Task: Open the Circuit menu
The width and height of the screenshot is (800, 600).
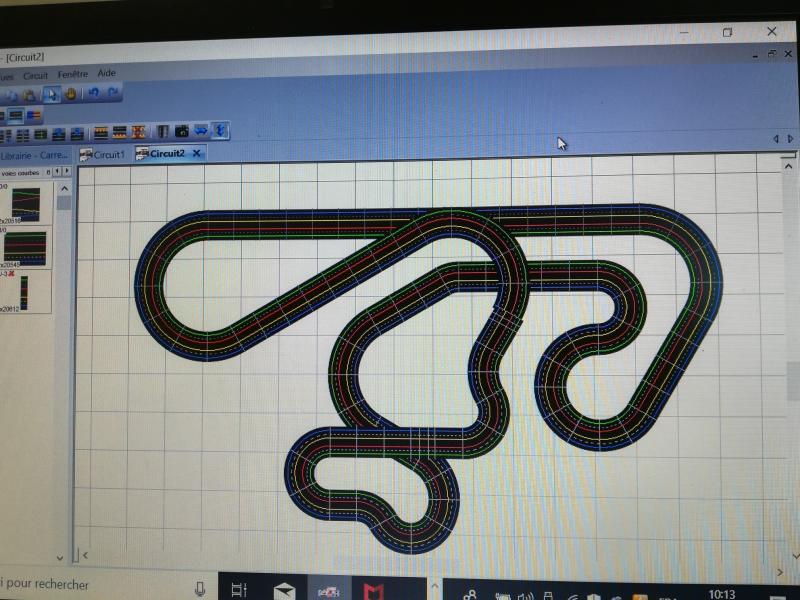Action: click(36, 74)
